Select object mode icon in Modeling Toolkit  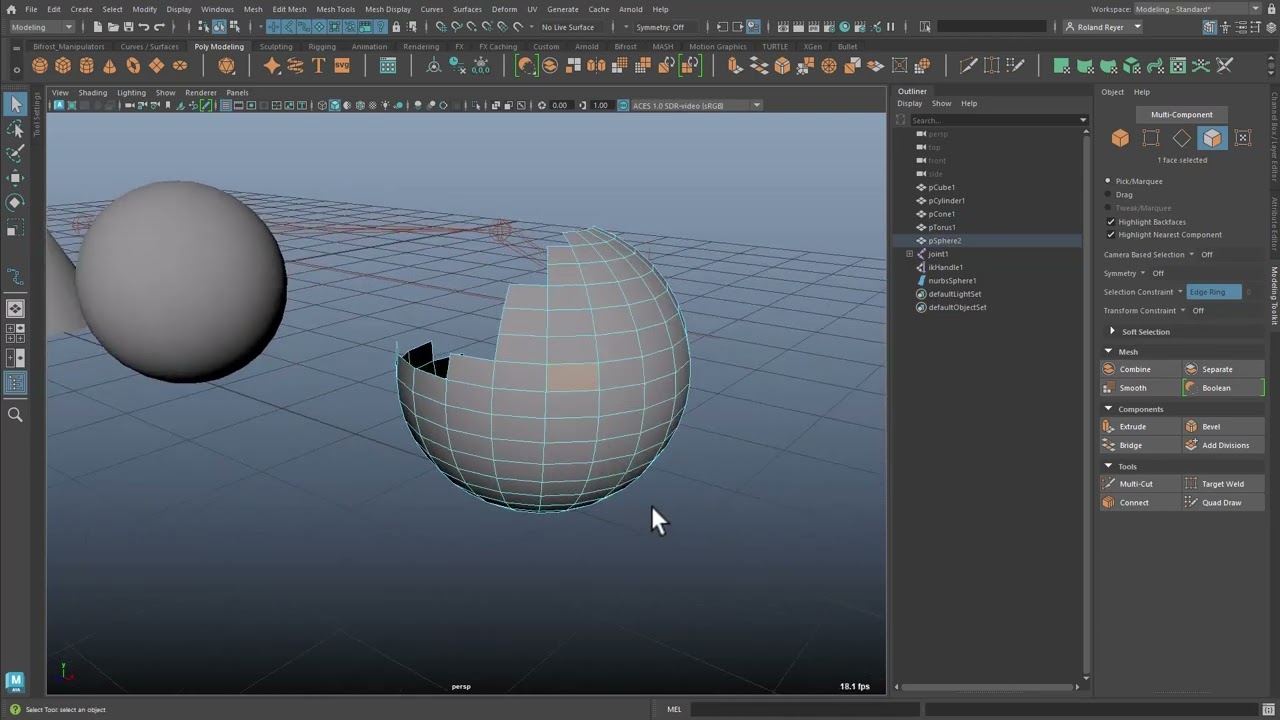[x=1120, y=138]
